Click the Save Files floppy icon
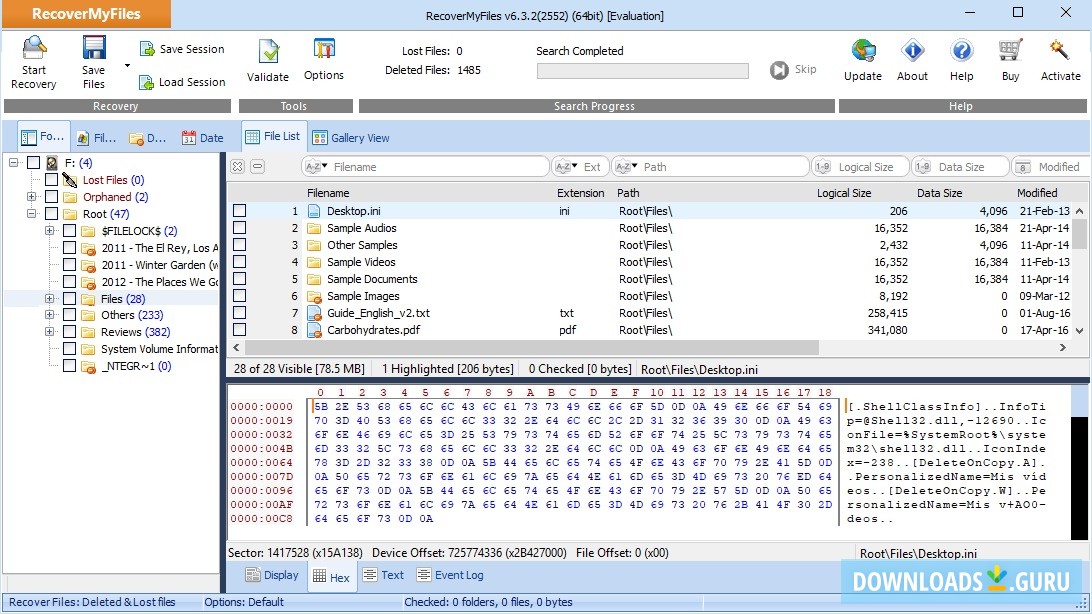Viewport: 1092px width, 614px height. pos(94,50)
